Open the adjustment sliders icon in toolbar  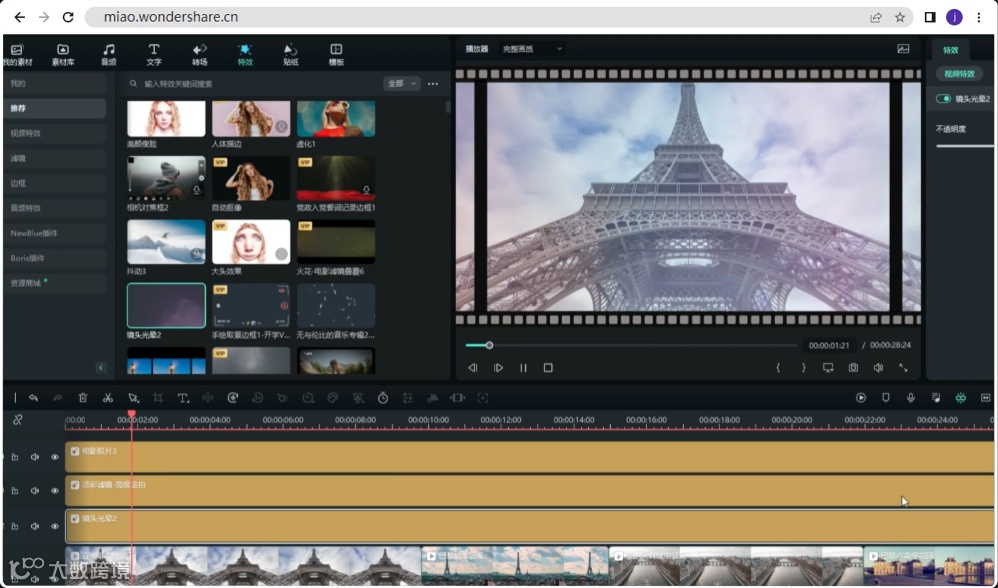(407, 398)
